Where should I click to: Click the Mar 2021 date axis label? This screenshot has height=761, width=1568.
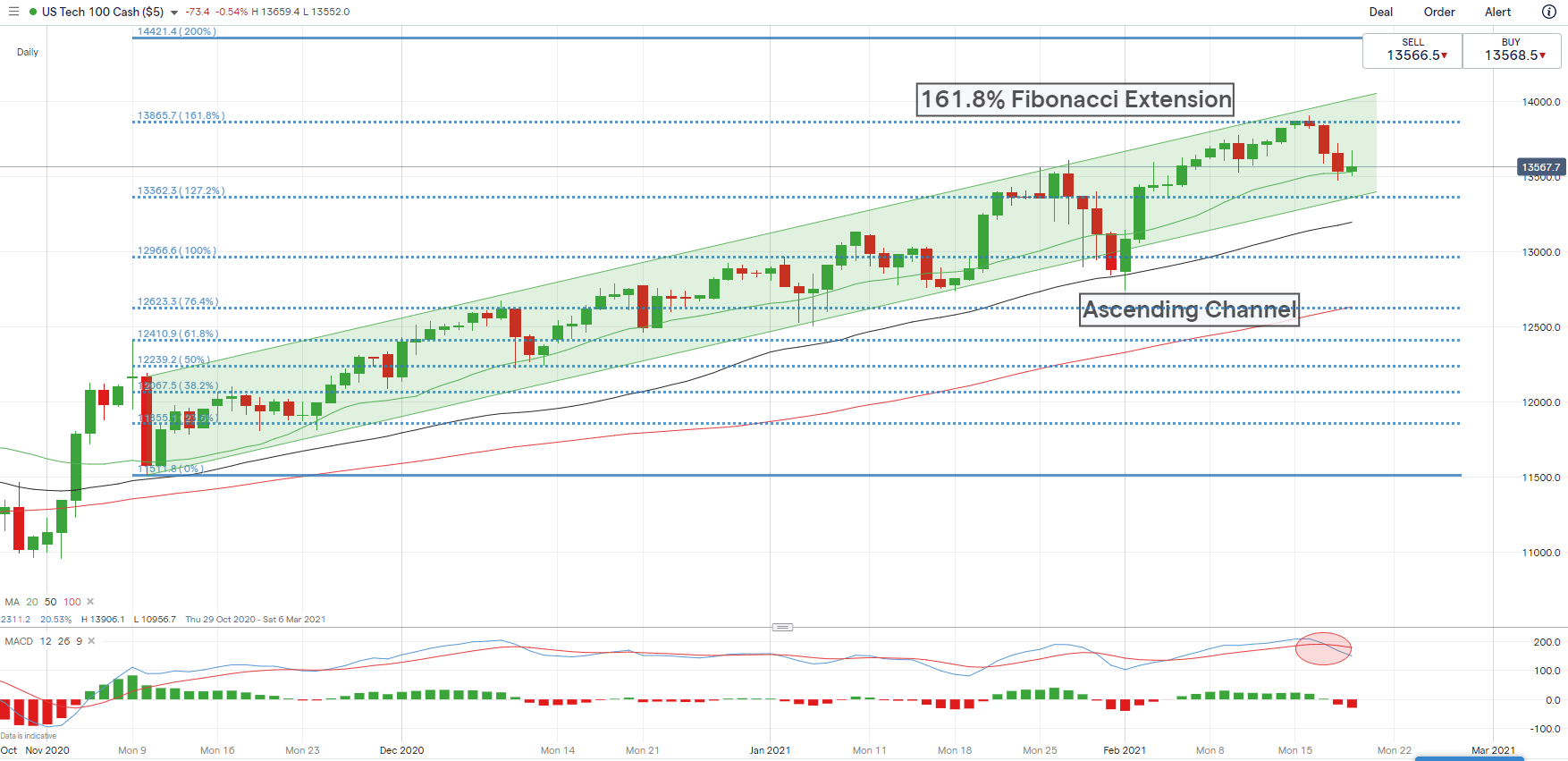pyautogui.click(x=1493, y=750)
